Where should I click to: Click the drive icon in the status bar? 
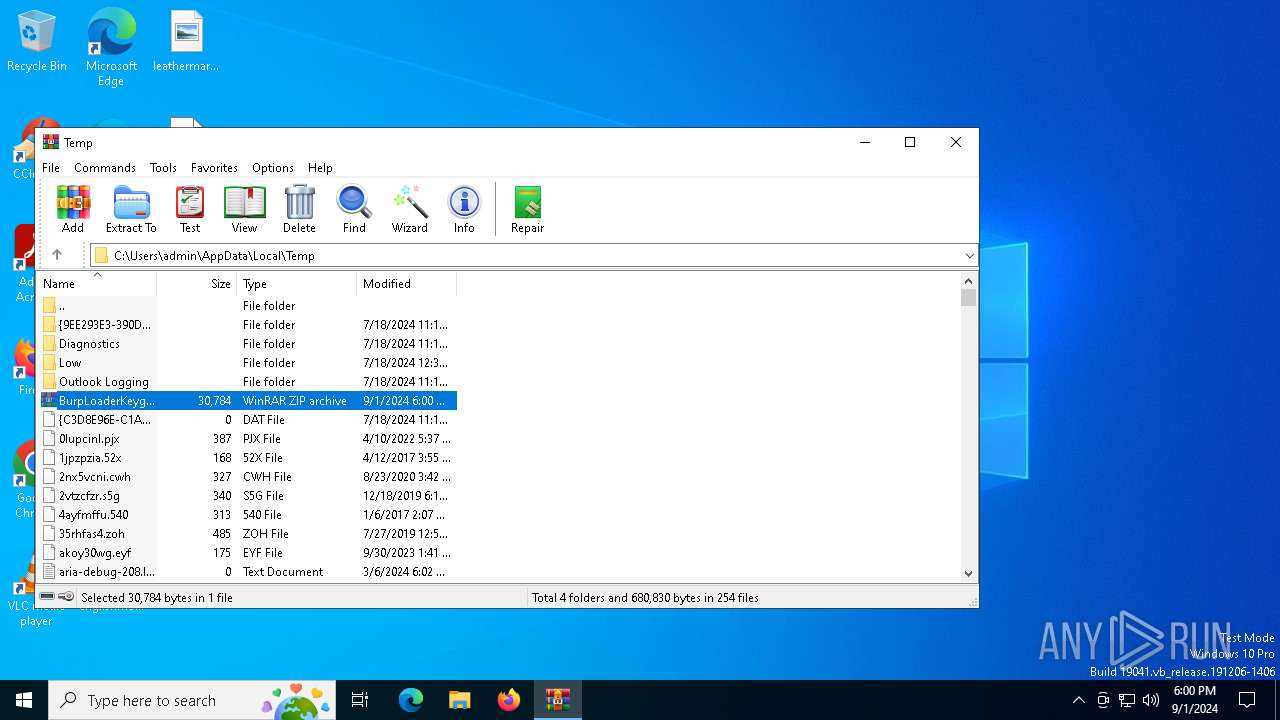[48, 597]
